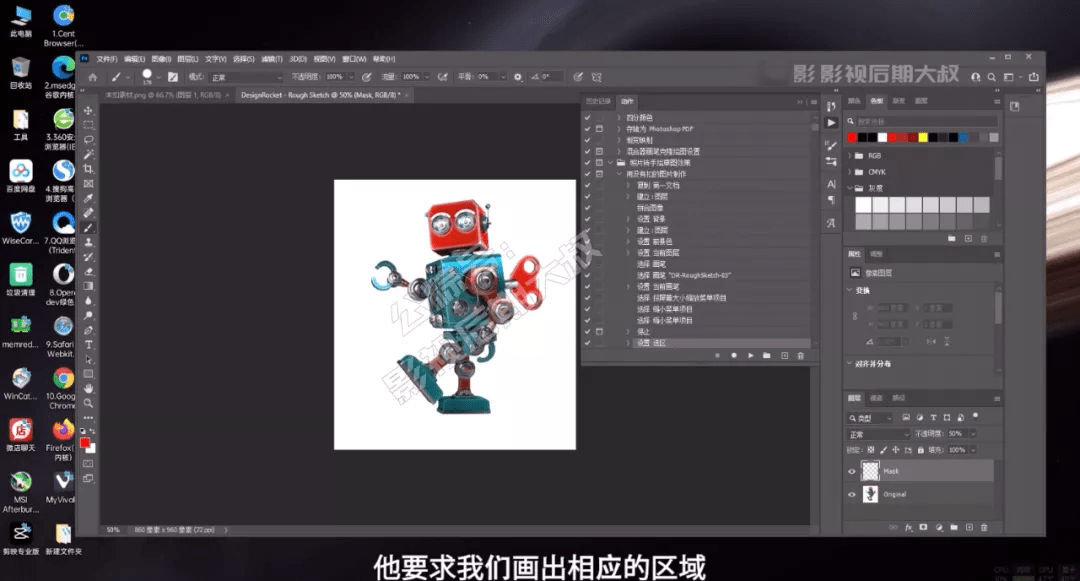Viewport: 1080px width, 581px height.
Task: Click the red foreground color swatch
Action: pos(85,443)
